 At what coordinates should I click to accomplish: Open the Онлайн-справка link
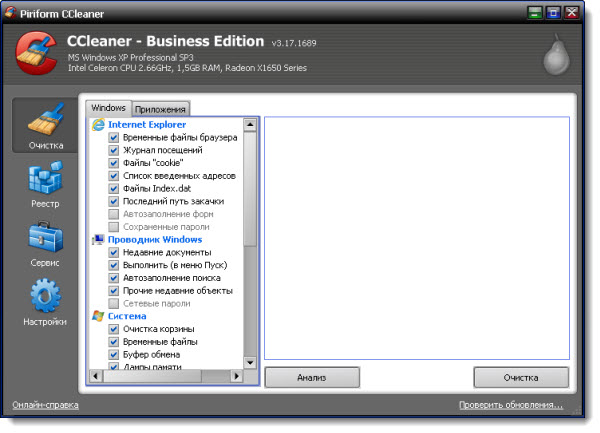click(45, 405)
